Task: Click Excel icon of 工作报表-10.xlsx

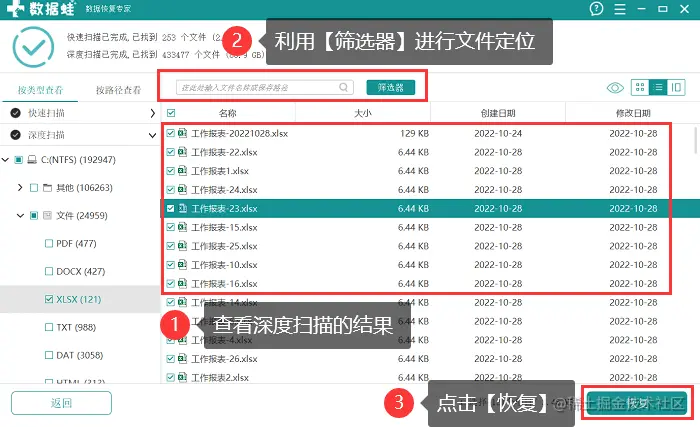Action: coord(182,264)
